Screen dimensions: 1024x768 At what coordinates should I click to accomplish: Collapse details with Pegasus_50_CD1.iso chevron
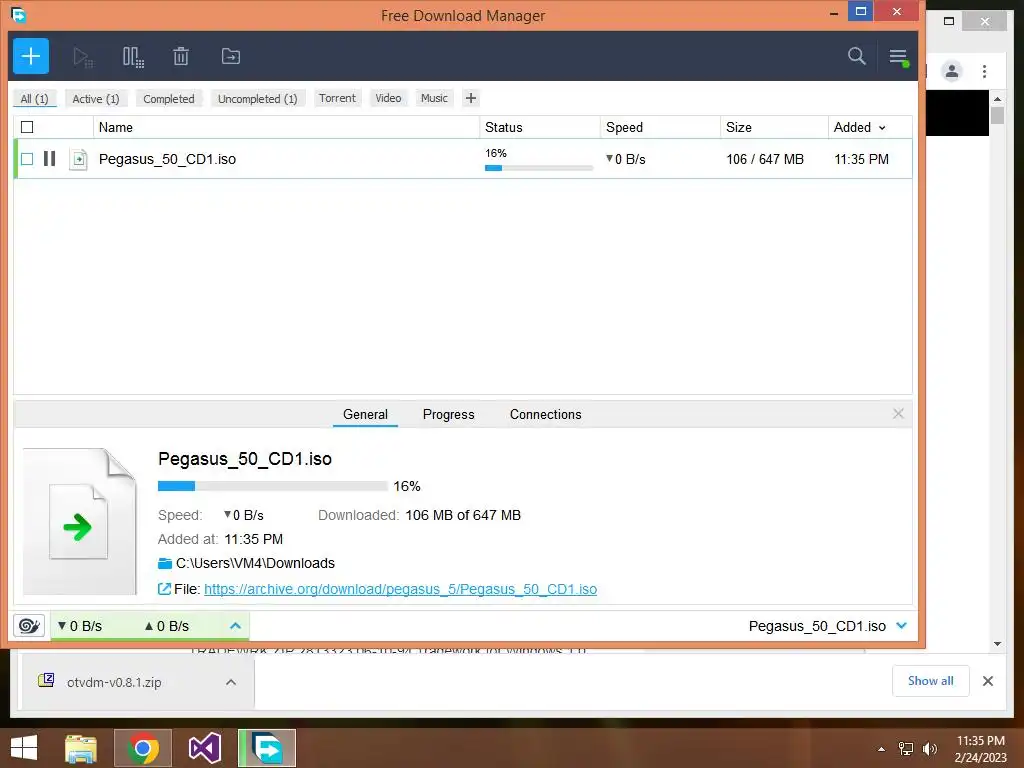click(x=902, y=626)
